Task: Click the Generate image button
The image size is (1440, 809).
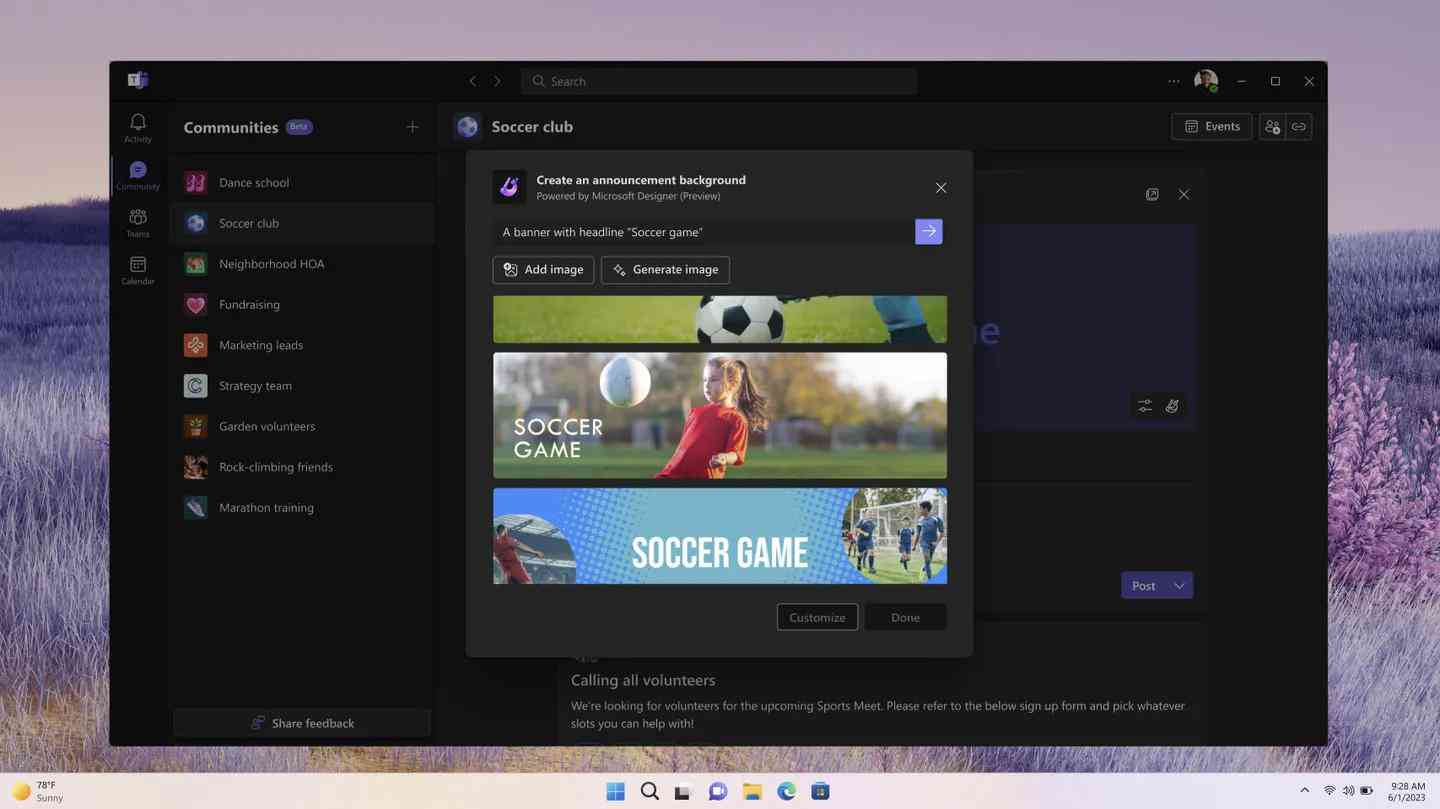Action: (665, 270)
